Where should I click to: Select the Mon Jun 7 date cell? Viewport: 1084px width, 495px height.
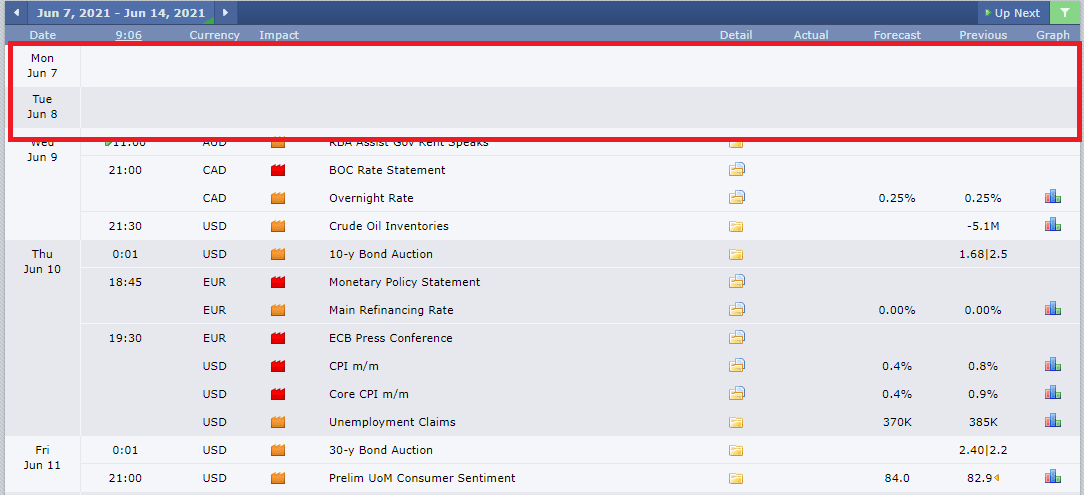tap(42, 66)
